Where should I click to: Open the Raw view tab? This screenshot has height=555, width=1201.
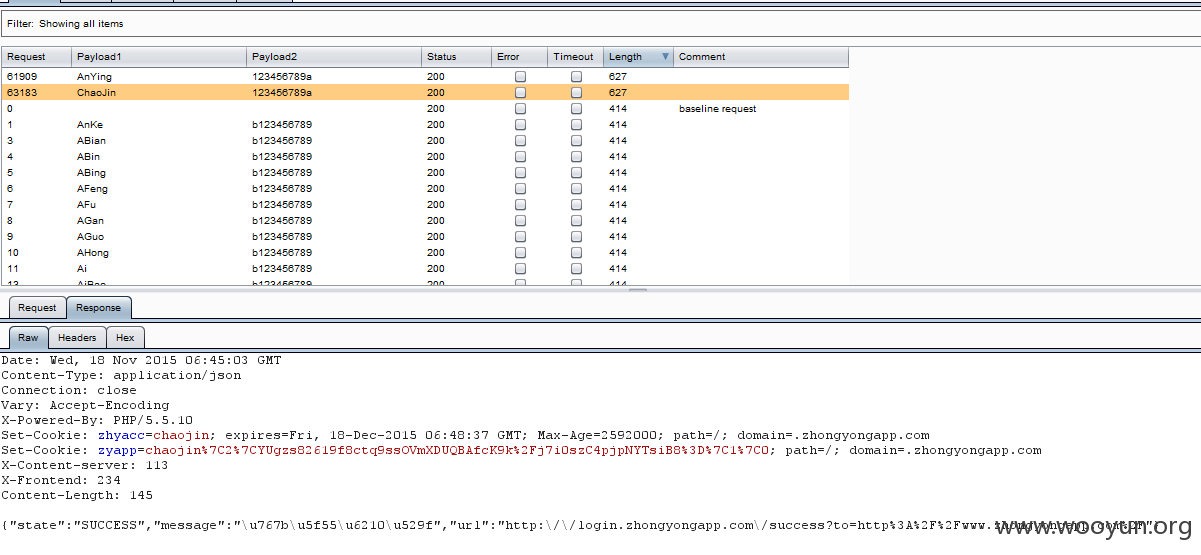point(28,338)
